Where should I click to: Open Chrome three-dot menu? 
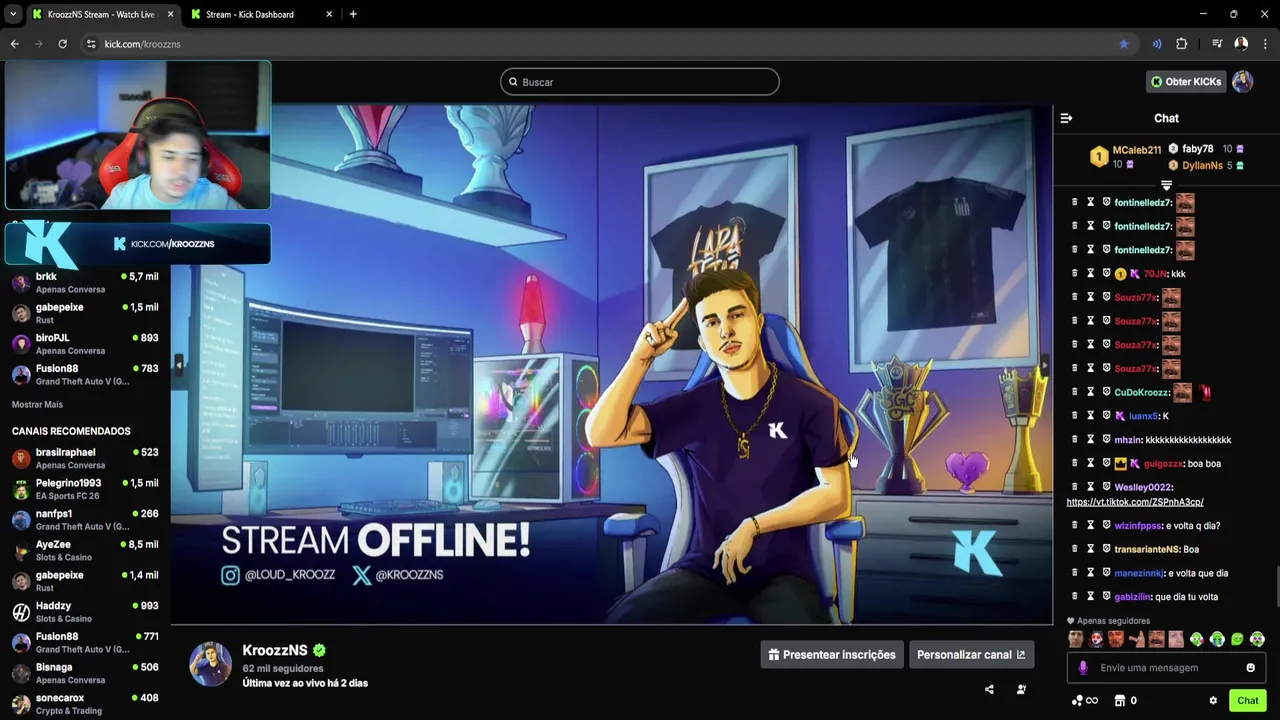point(1266,44)
